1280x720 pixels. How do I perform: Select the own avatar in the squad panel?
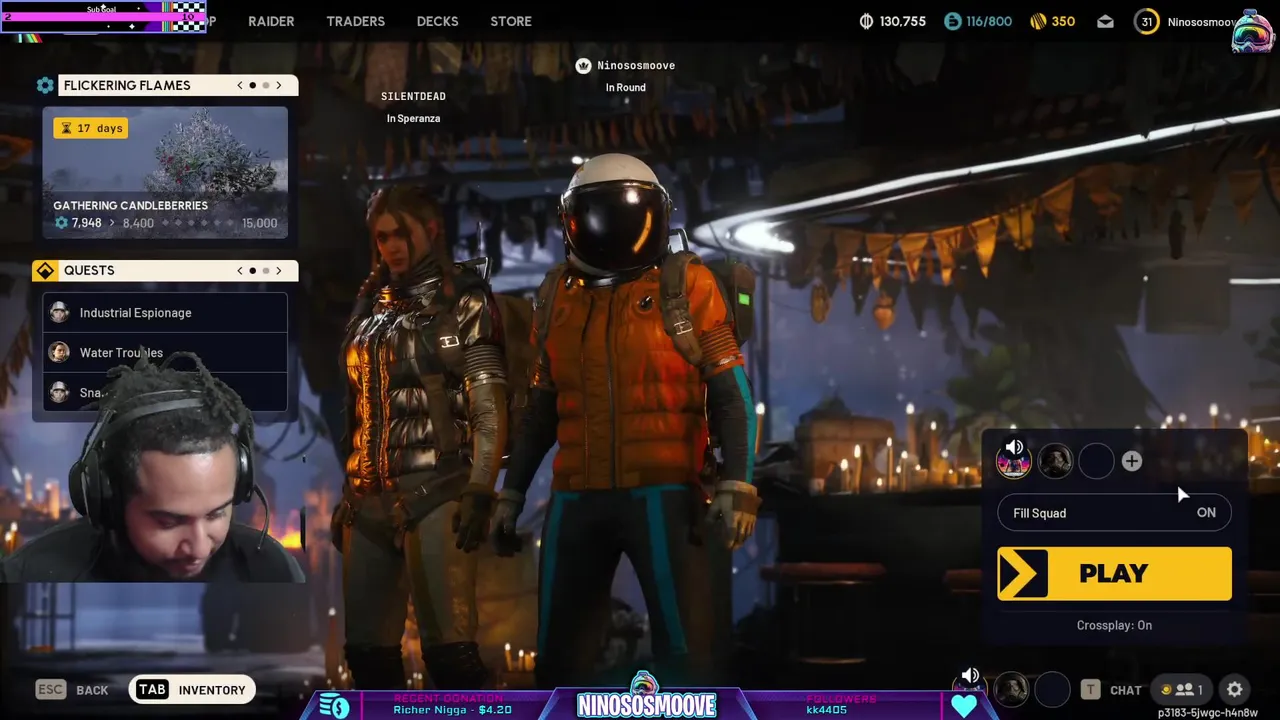tap(1014, 461)
